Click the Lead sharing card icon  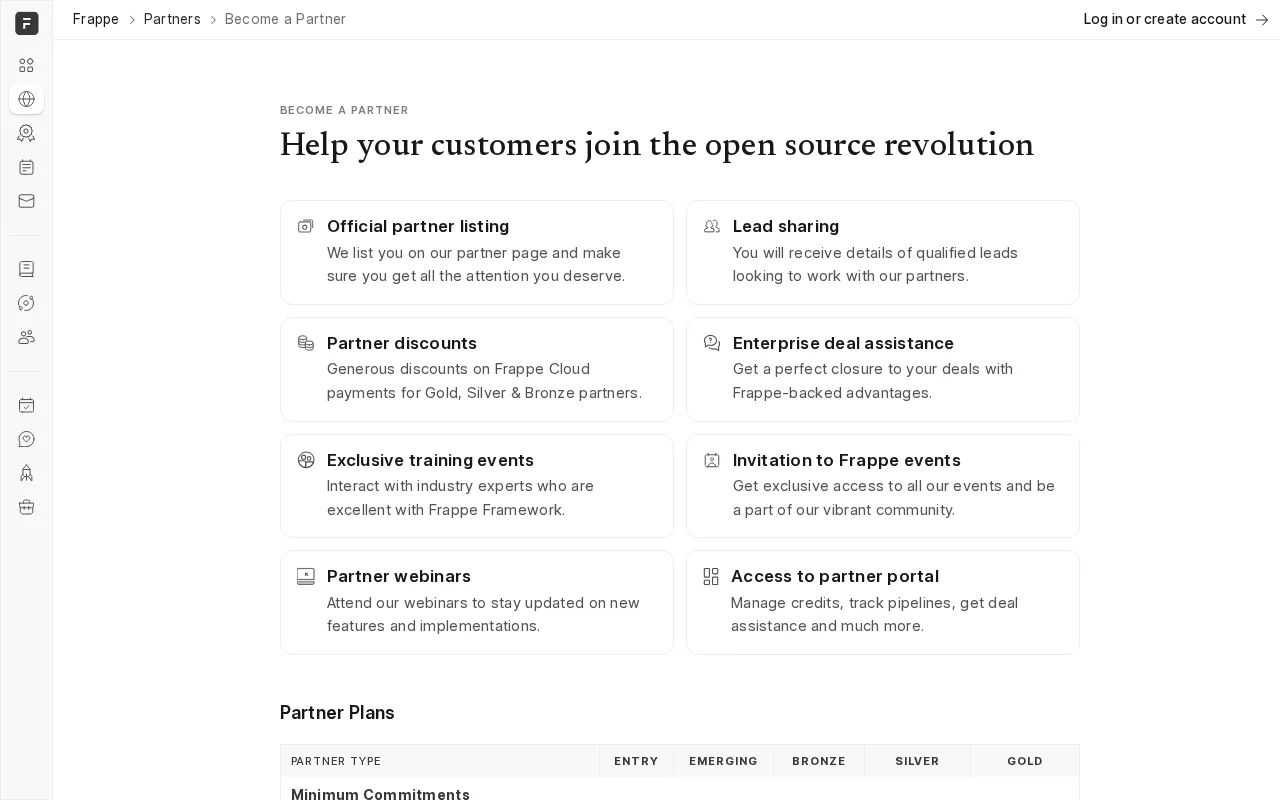point(712,226)
